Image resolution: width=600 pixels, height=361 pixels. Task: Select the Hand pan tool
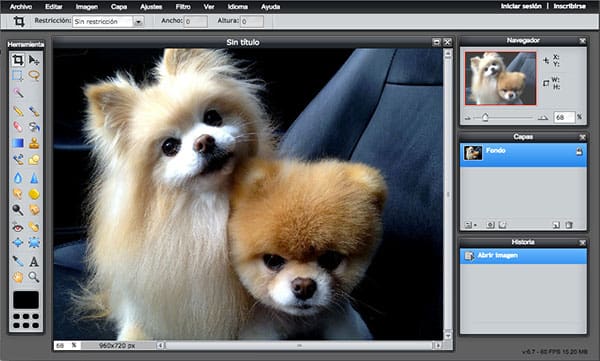[x=18, y=277]
